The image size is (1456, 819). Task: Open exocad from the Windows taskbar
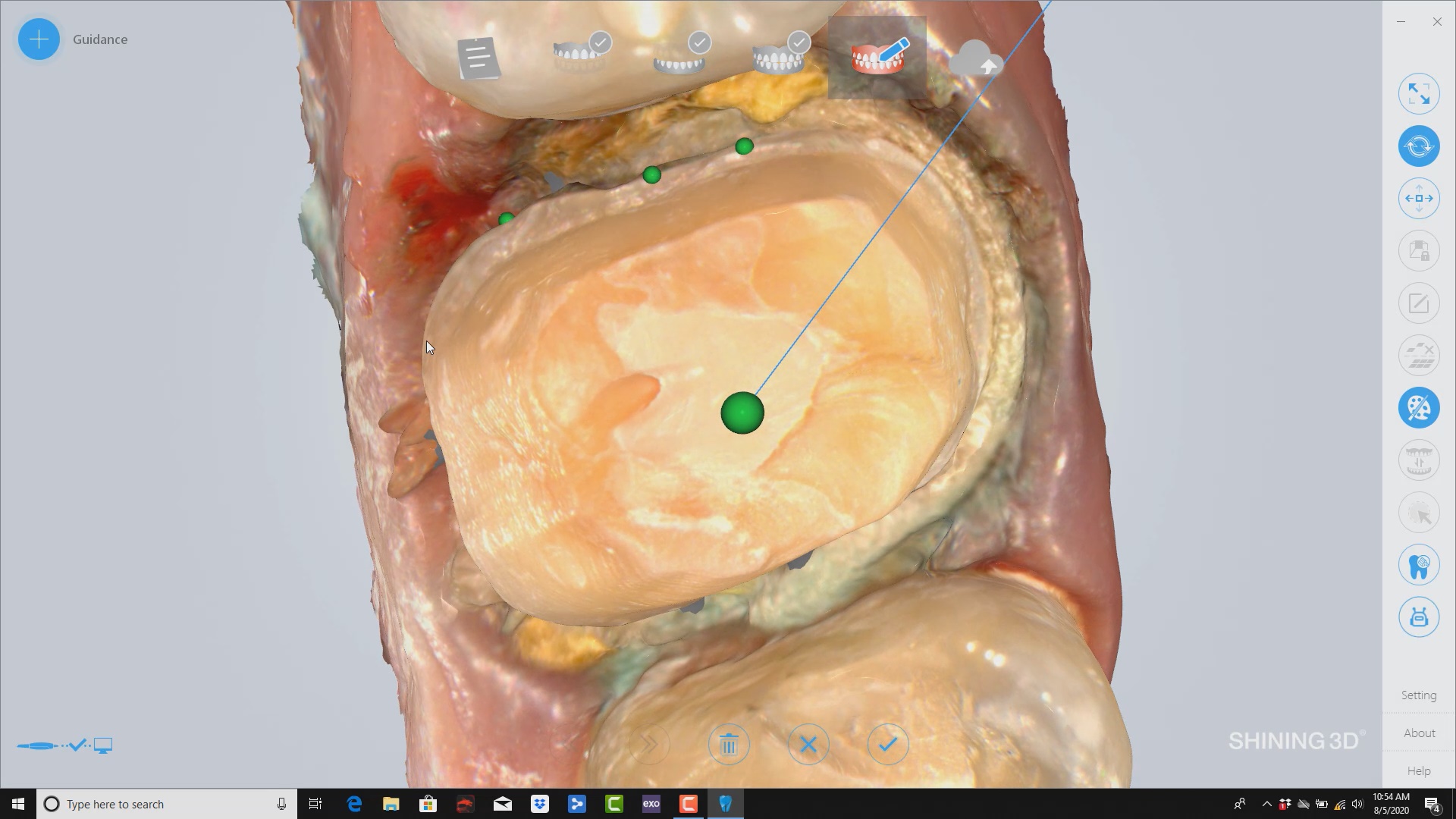click(x=651, y=804)
